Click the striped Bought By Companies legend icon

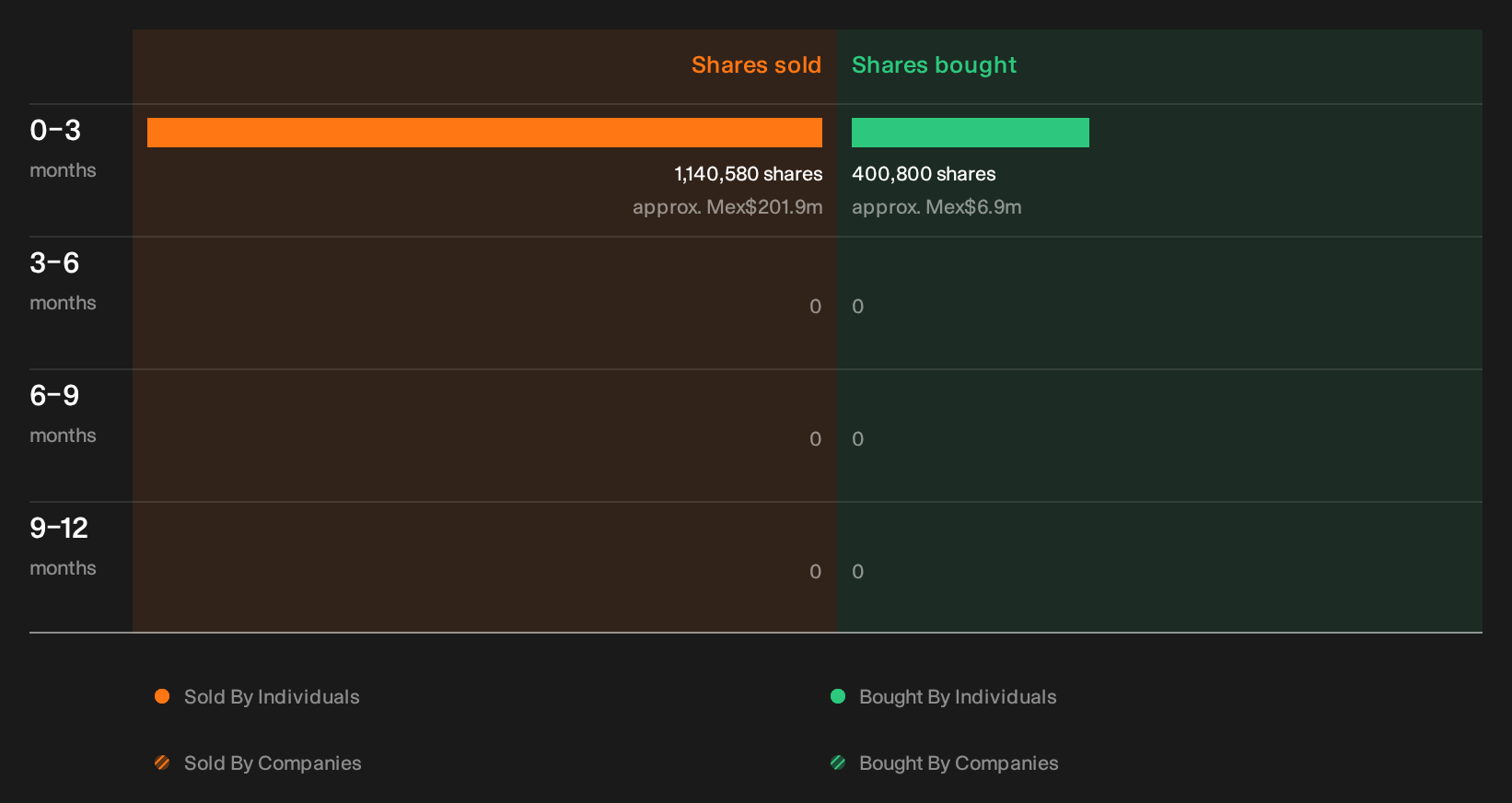(x=838, y=762)
